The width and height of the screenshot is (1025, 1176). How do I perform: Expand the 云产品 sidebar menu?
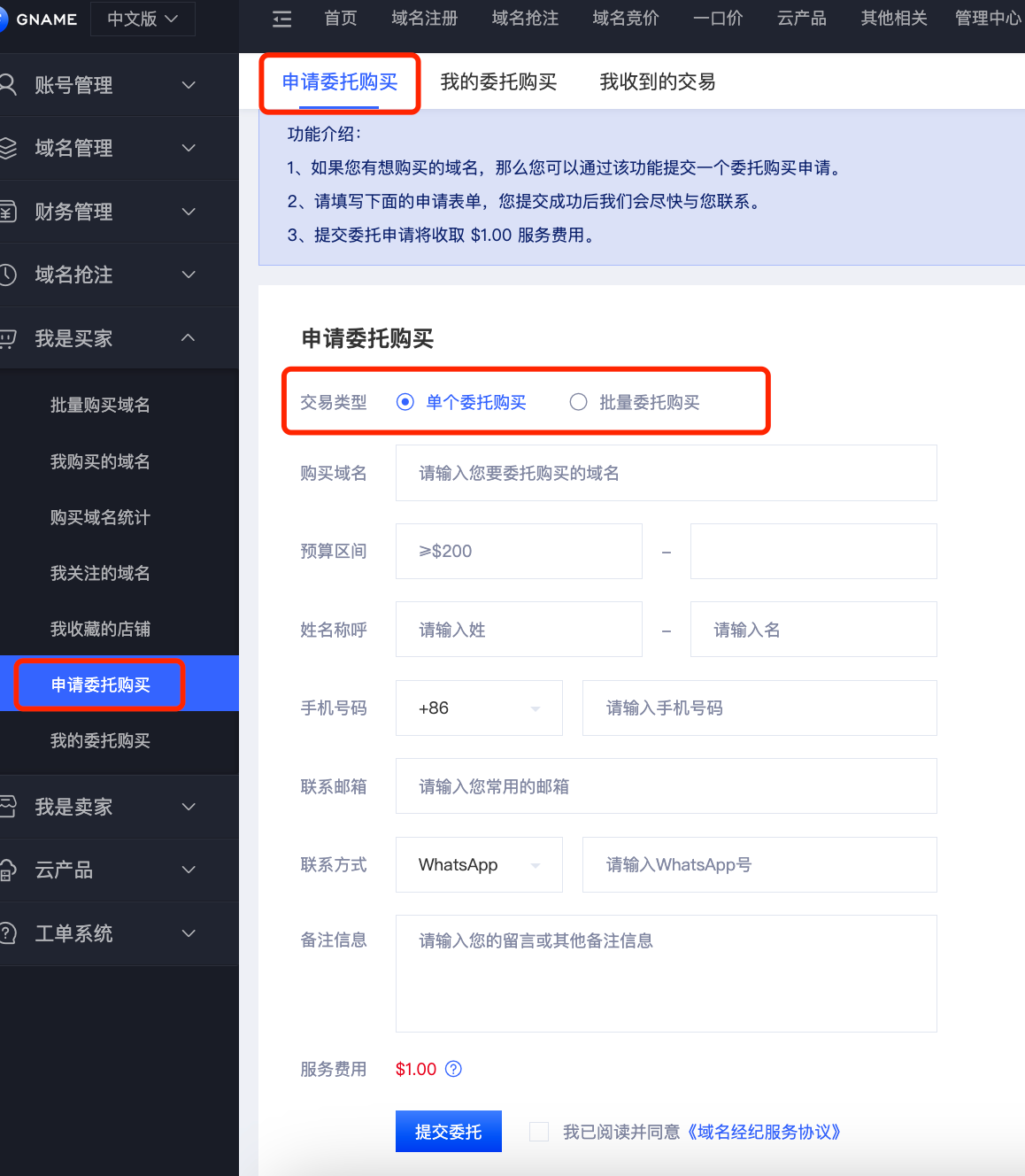[x=119, y=870]
